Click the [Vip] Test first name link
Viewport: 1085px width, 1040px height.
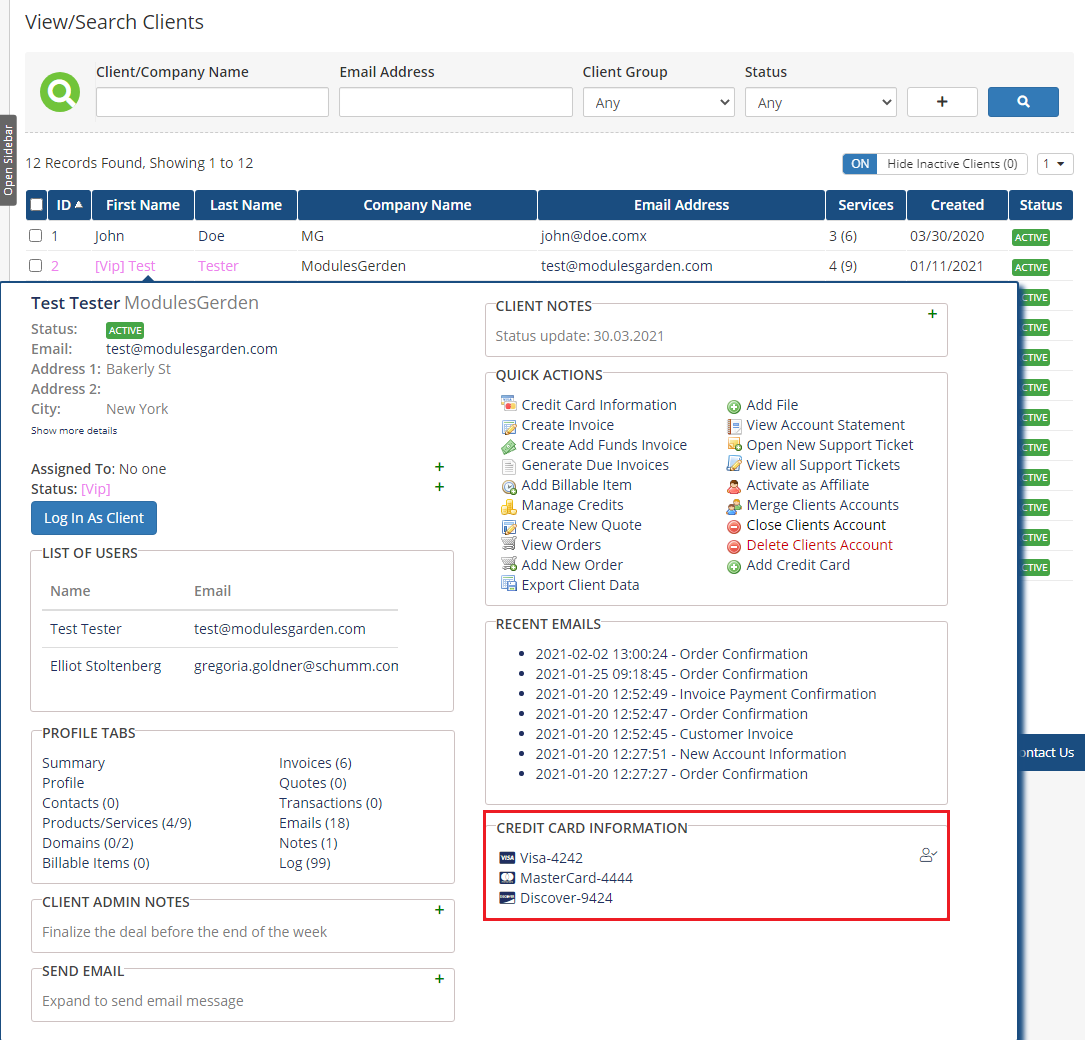[x=125, y=266]
